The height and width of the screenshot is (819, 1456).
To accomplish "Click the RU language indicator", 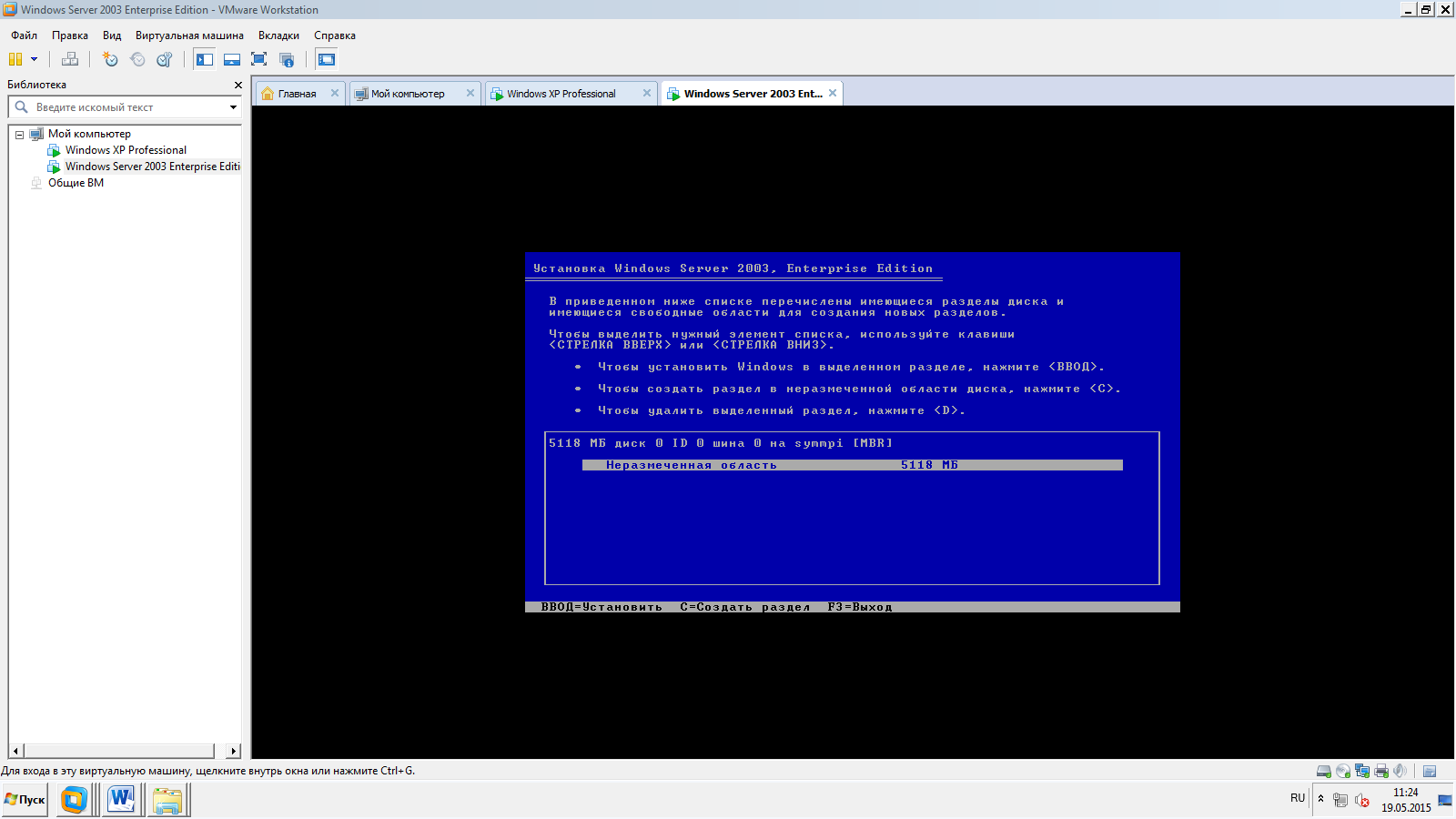I will [x=1298, y=798].
